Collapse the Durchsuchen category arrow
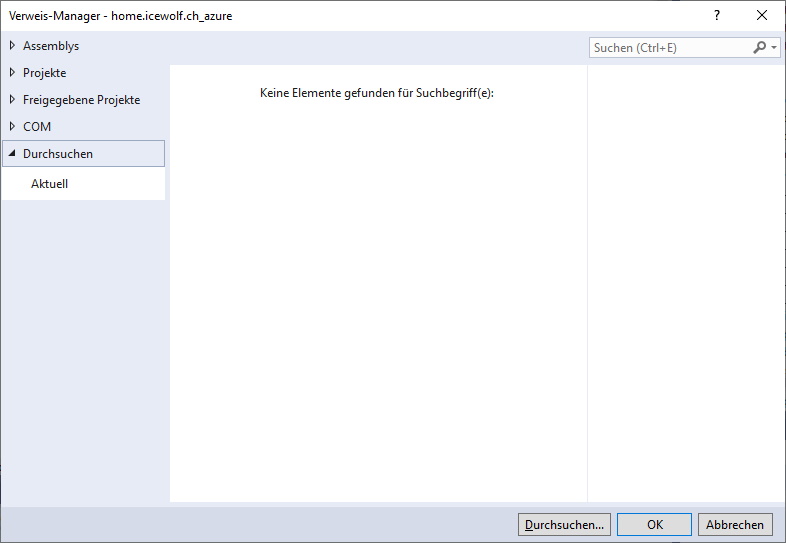The width and height of the screenshot is (786, 543). (13, 153)
